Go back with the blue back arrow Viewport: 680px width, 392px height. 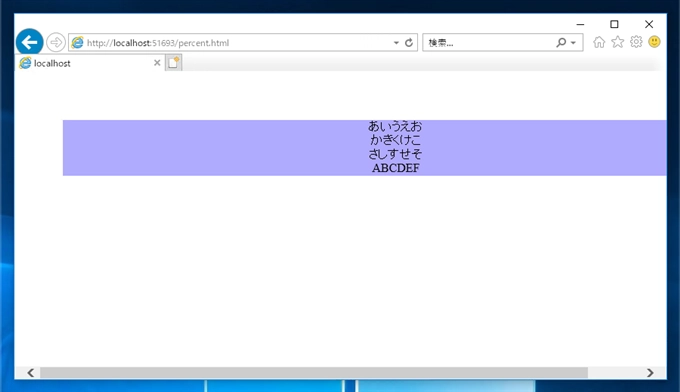pyautogui.click(x=29, y=42)
